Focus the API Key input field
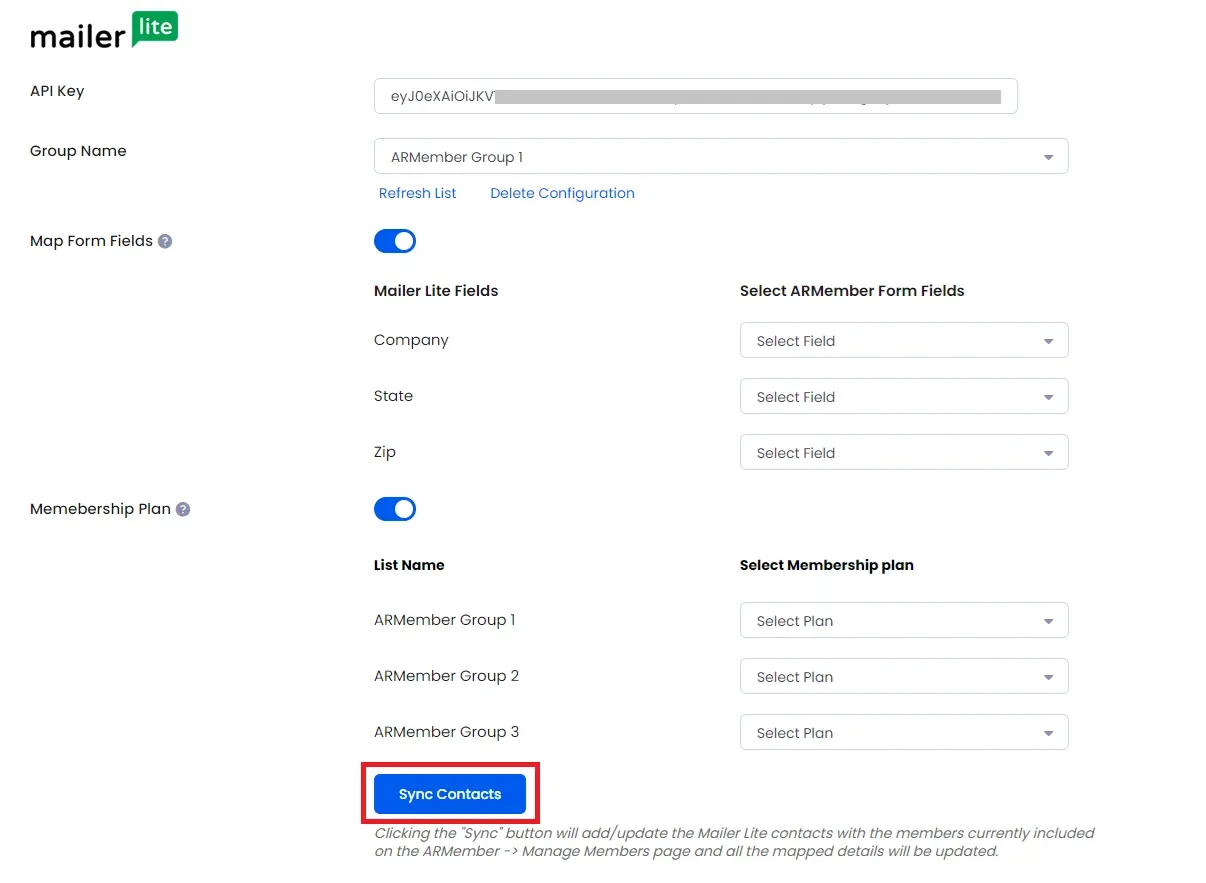This screenshot has height=883, width=1206. (x=696, y=96)
